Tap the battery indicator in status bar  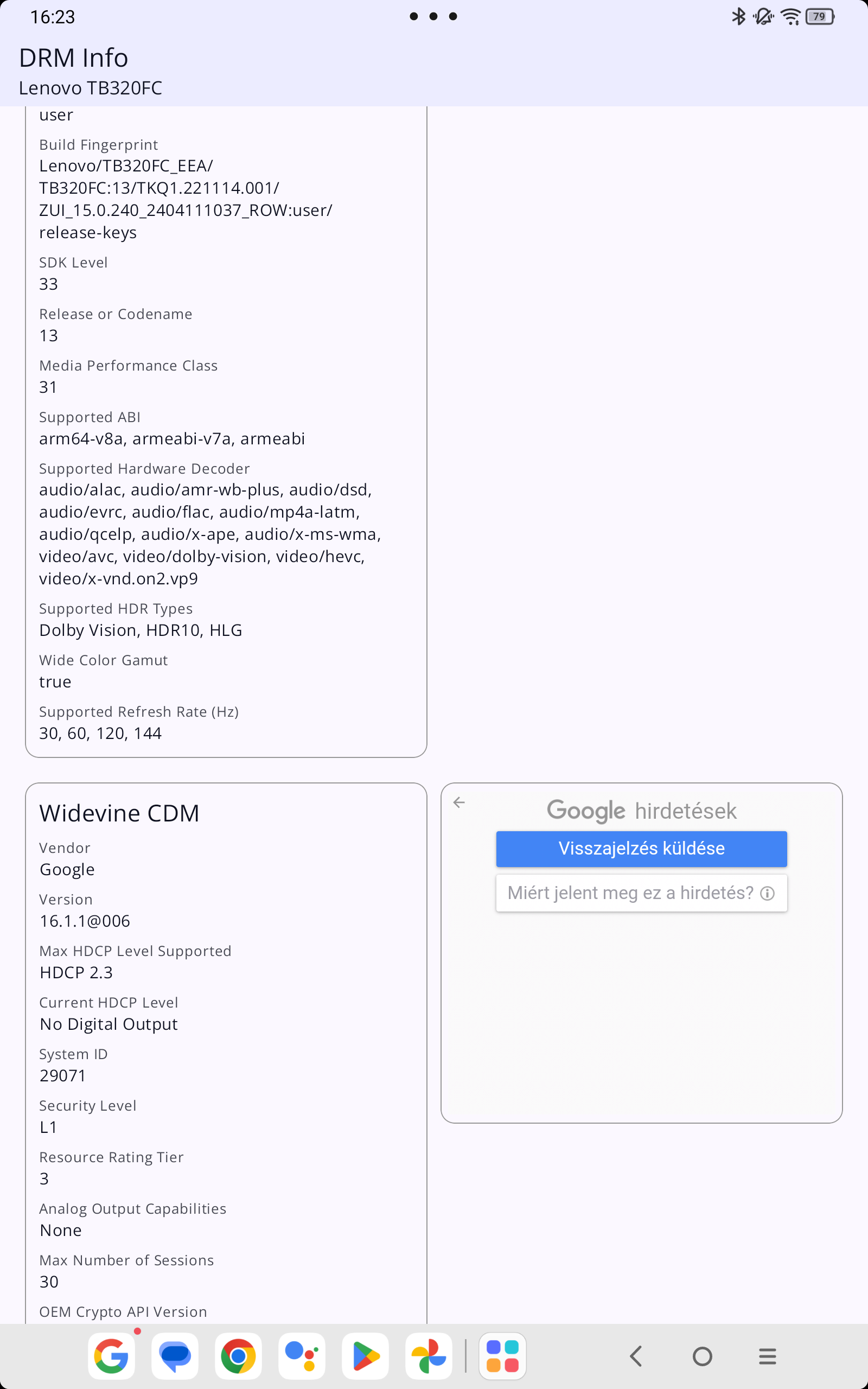(x=820, y=17)
